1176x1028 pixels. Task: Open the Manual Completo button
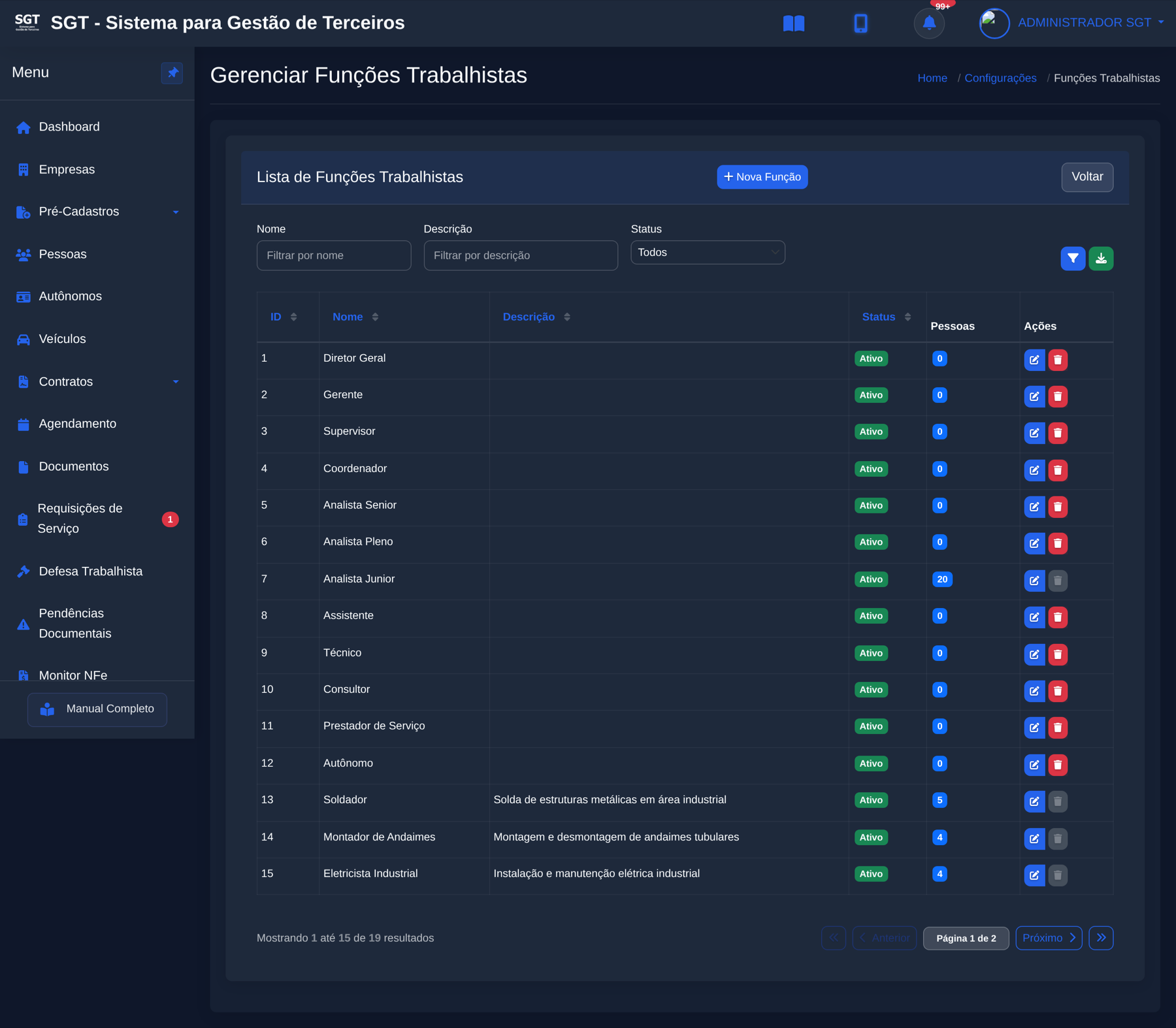coord(97,709)
